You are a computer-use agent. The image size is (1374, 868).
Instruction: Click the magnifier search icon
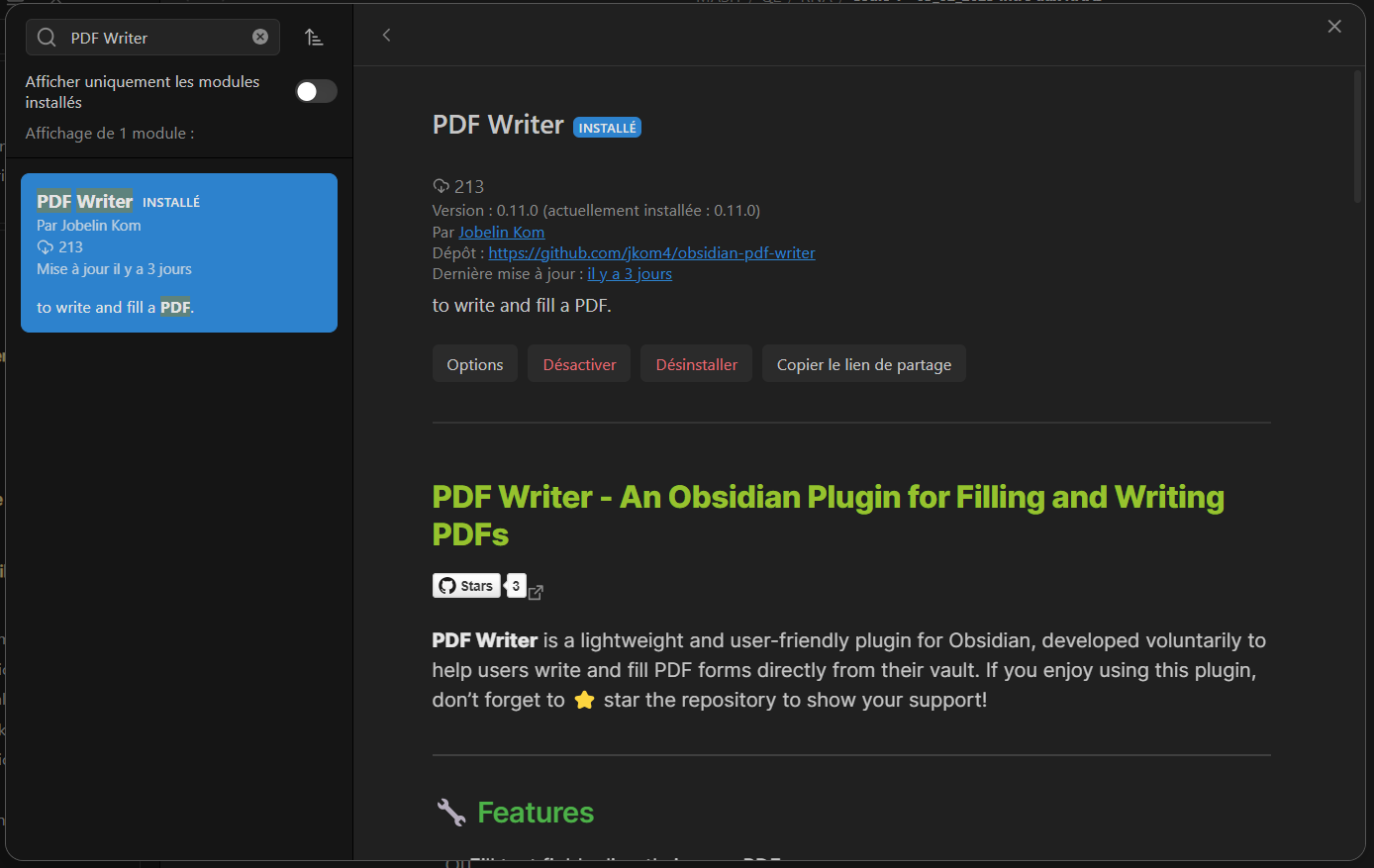pos(47,38)
